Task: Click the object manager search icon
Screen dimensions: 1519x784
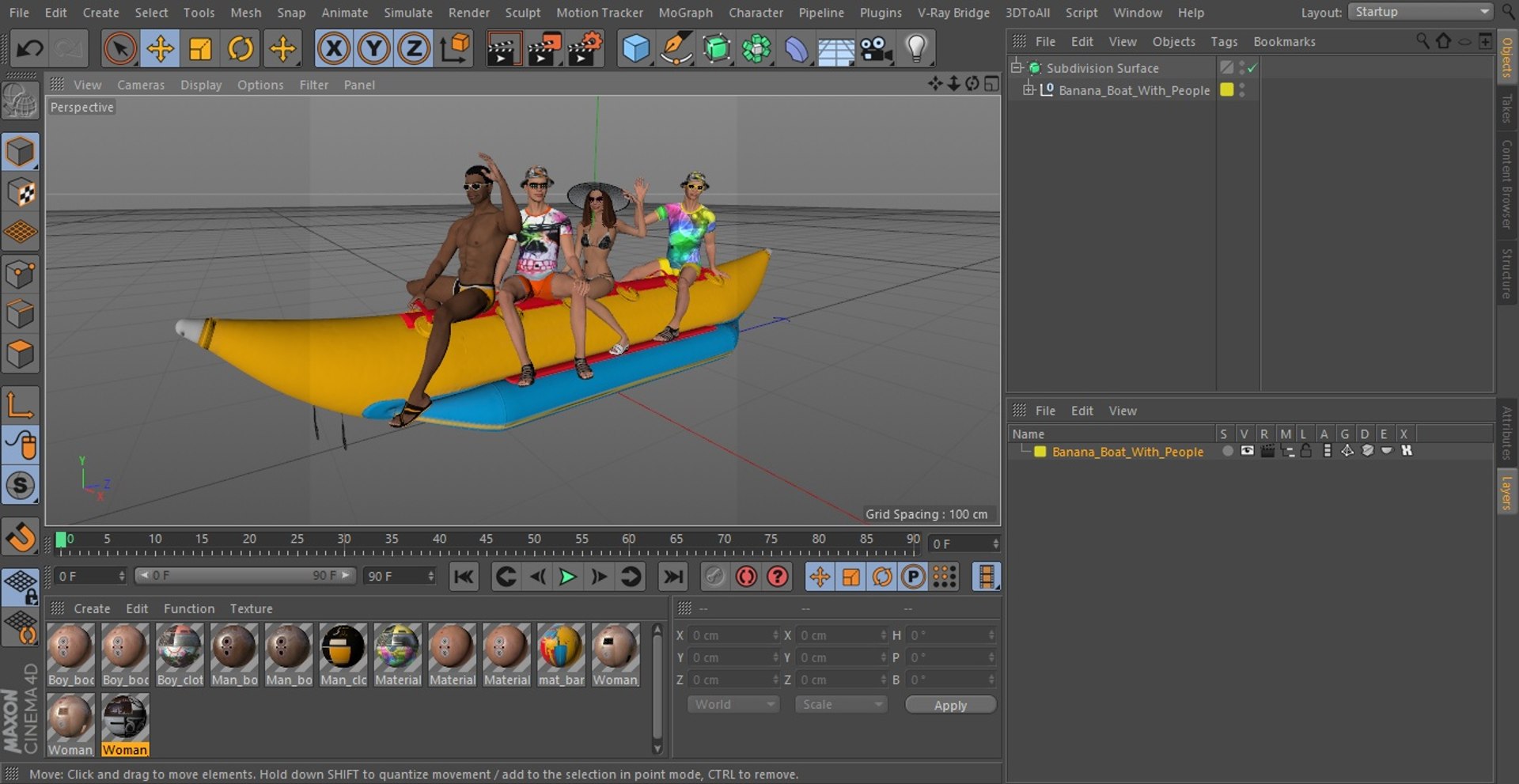Action: (x=1422, y=41)
